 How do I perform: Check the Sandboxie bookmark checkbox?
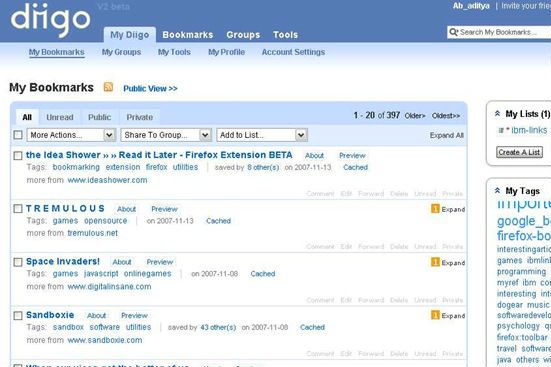tap(18, 316)
